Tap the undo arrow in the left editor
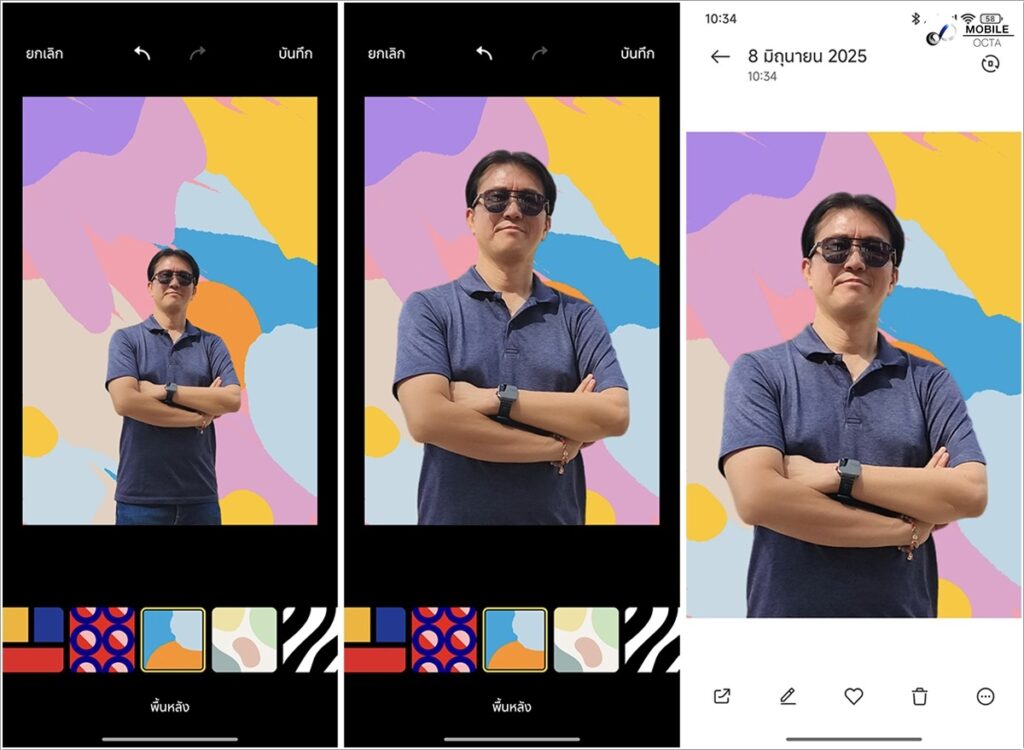The height and width of the screenshot is (750, 1024). click(x=142, y=53)
